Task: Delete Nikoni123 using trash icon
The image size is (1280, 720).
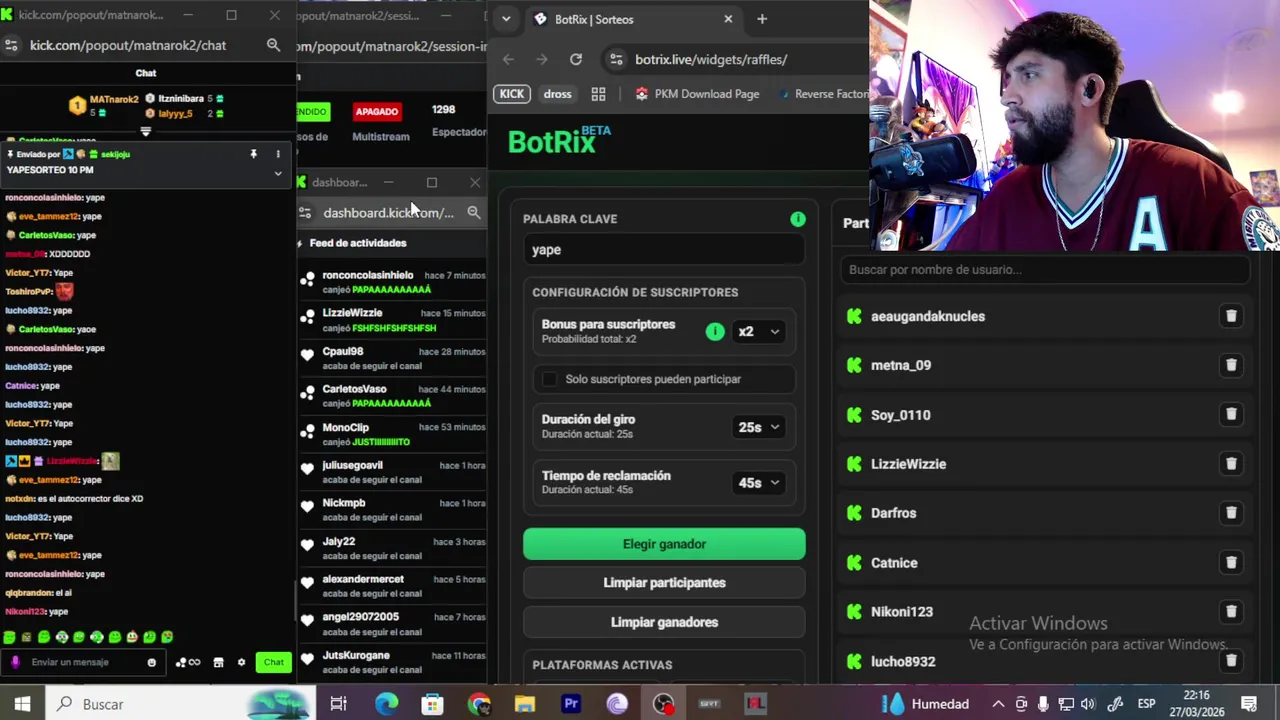Action: tap(1231, 611)
